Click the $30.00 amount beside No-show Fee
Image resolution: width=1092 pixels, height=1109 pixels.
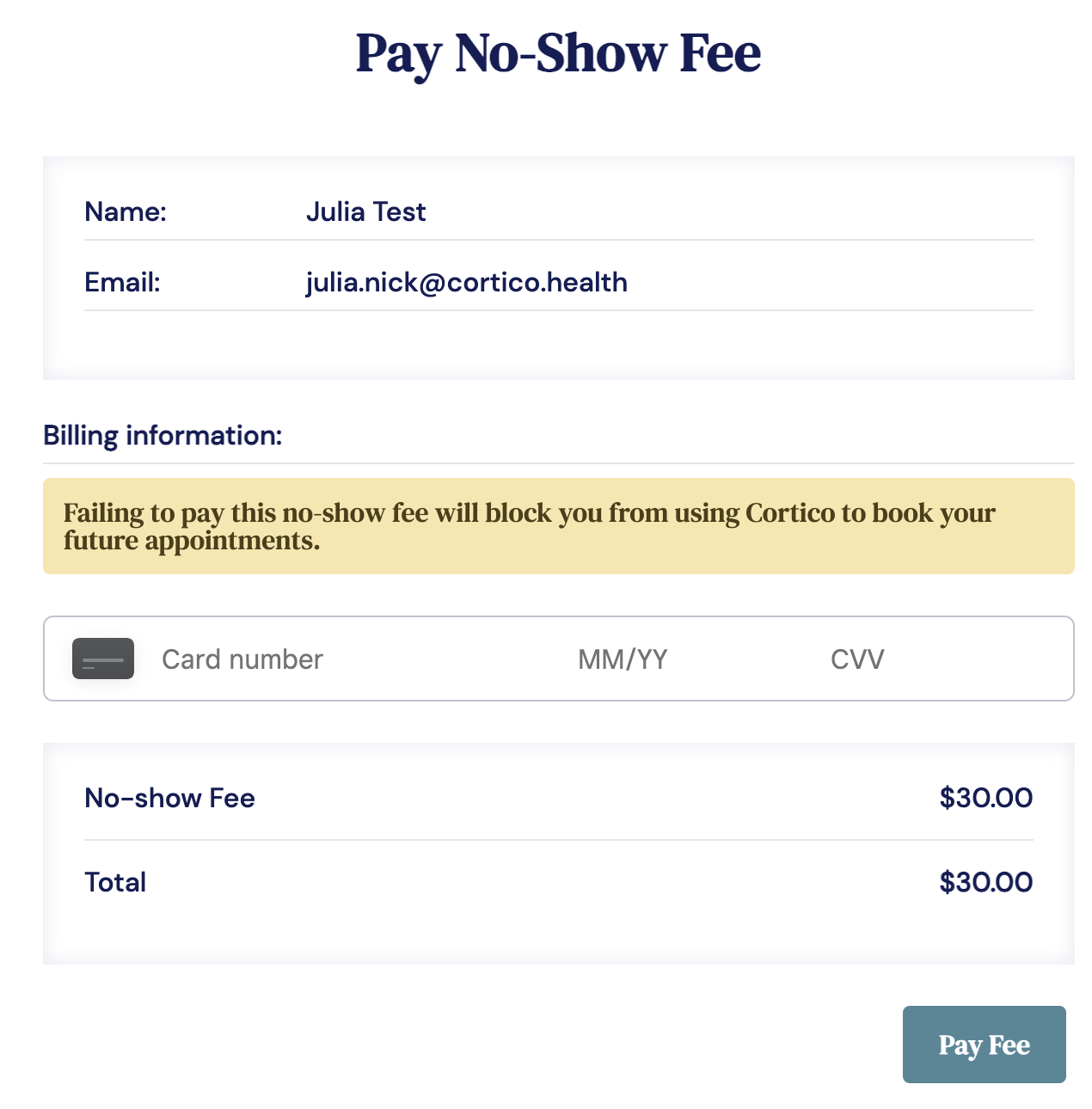click(x=985, y=798)
